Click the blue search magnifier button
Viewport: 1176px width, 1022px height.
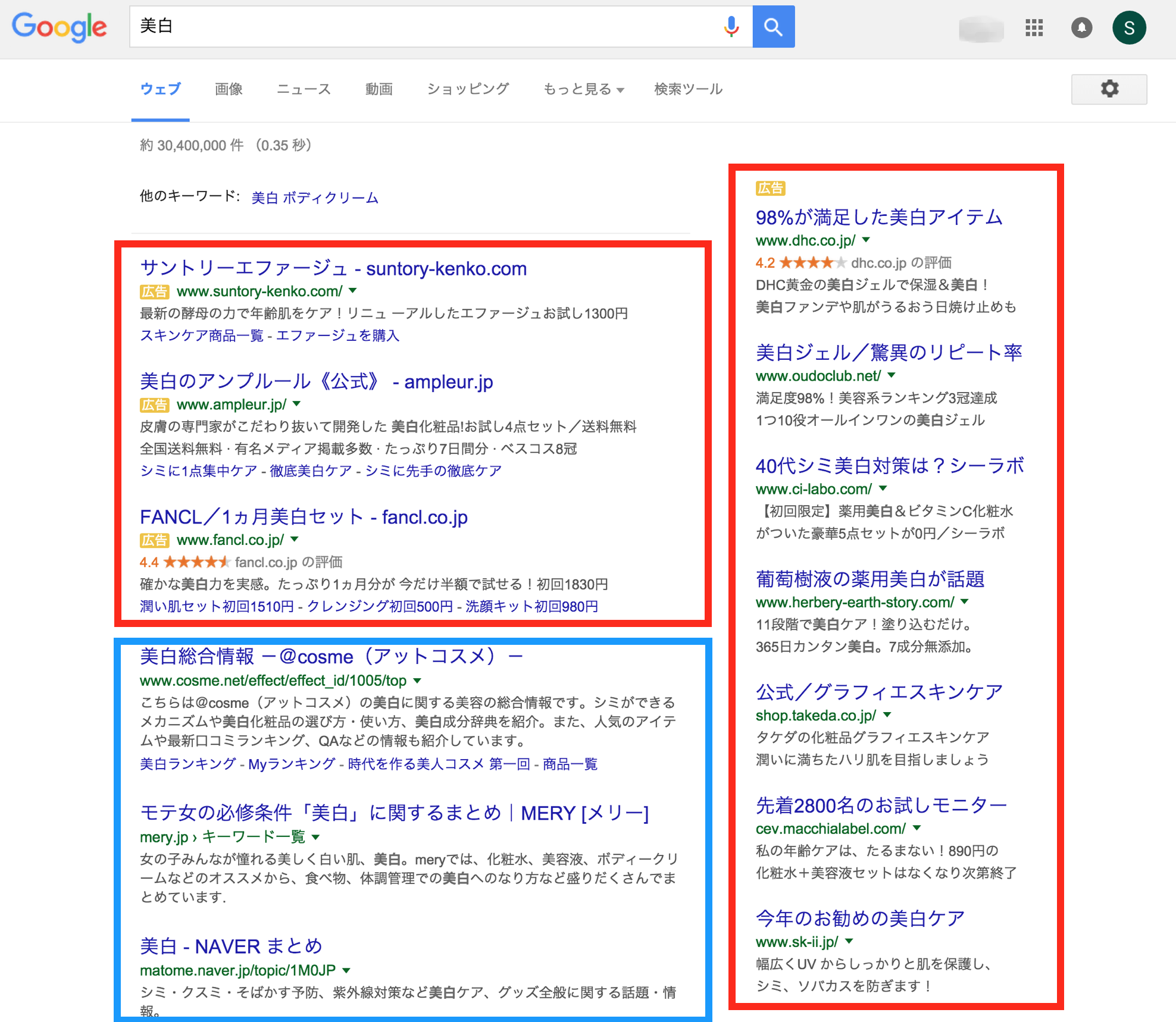773,27
